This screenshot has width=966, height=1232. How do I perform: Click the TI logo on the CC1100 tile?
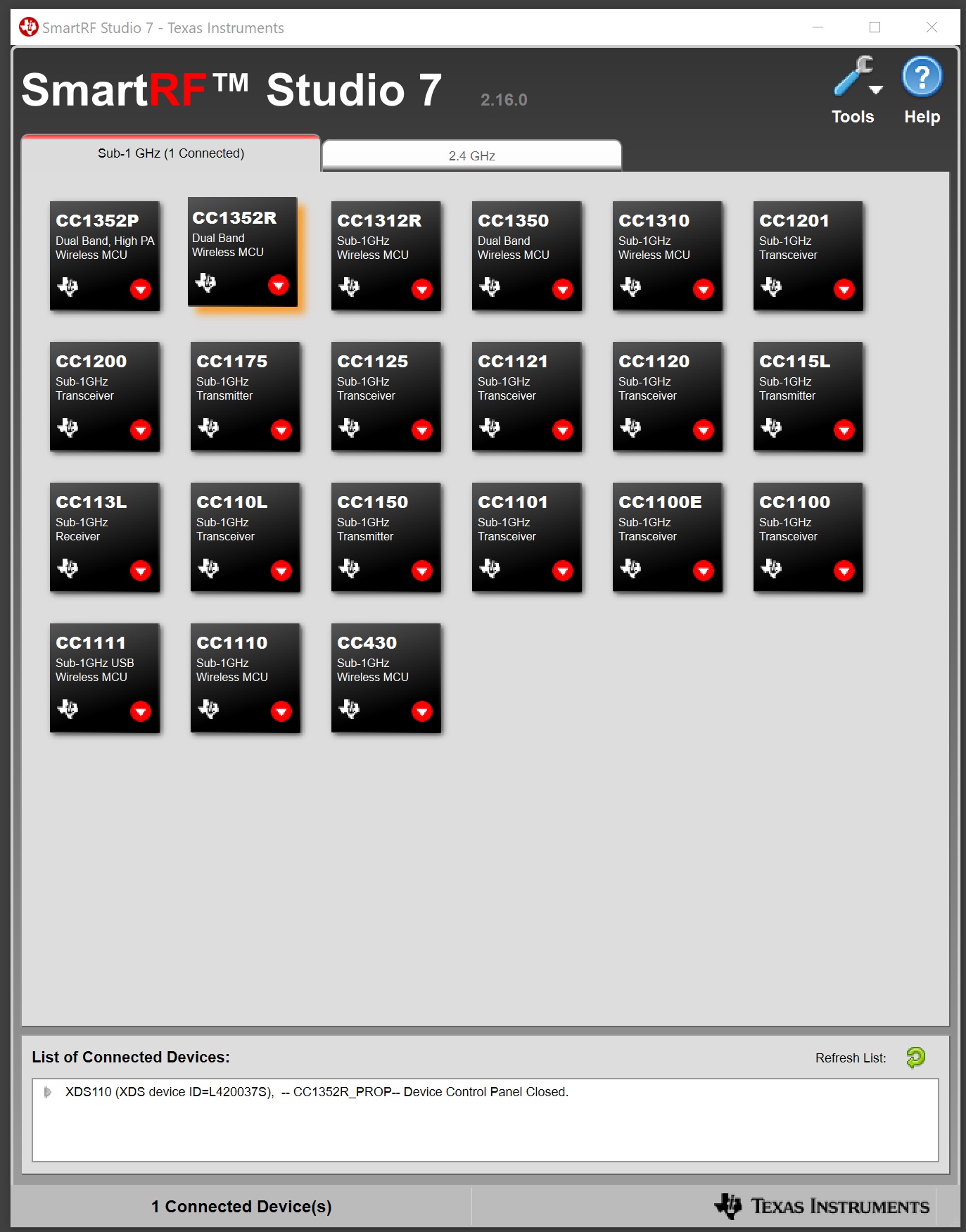[x=771, y=568]
